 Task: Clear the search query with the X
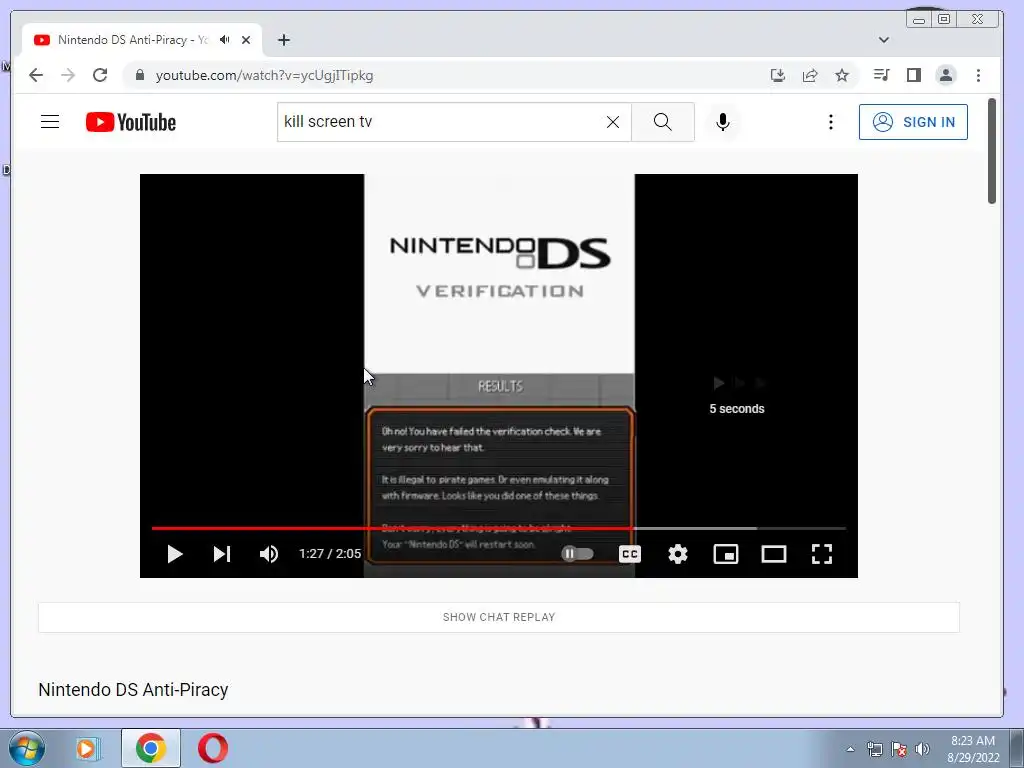pyautogui.click(x=613, y=122)
